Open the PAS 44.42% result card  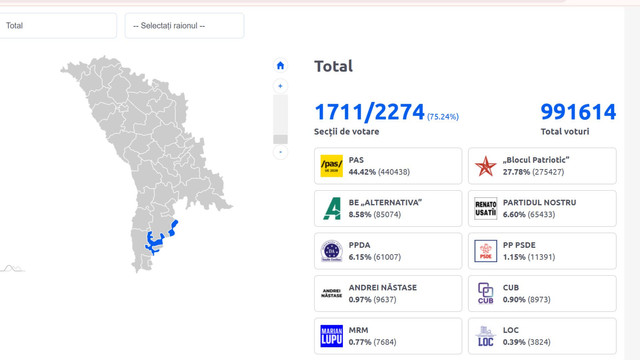(x=388, y=166)
